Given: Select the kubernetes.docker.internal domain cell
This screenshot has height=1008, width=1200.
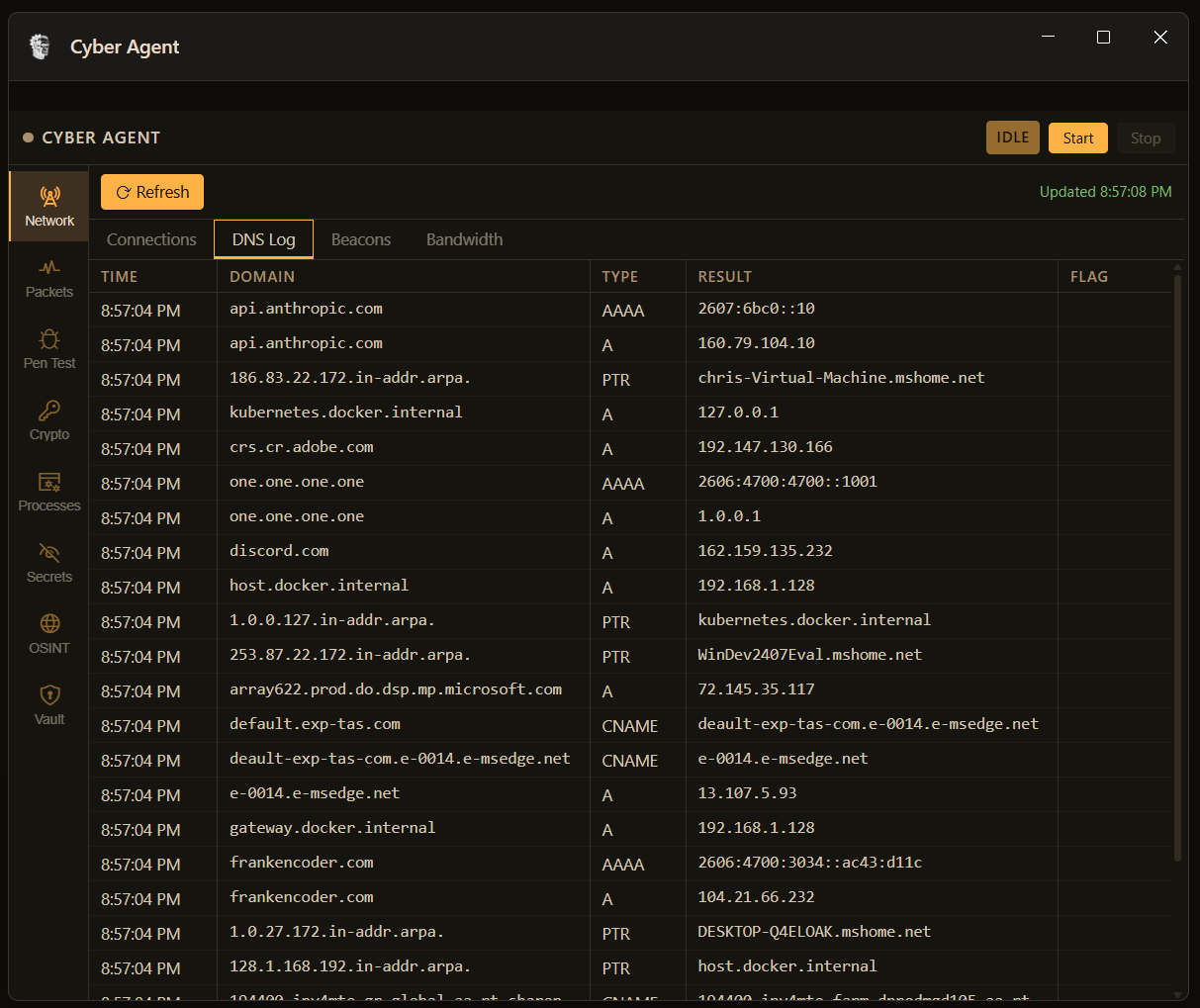Looking at the screenshot, I should click(346, 412).
